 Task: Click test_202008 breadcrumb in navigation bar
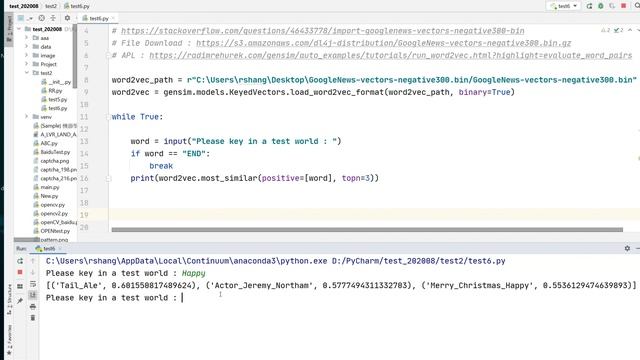click(24, 6)
